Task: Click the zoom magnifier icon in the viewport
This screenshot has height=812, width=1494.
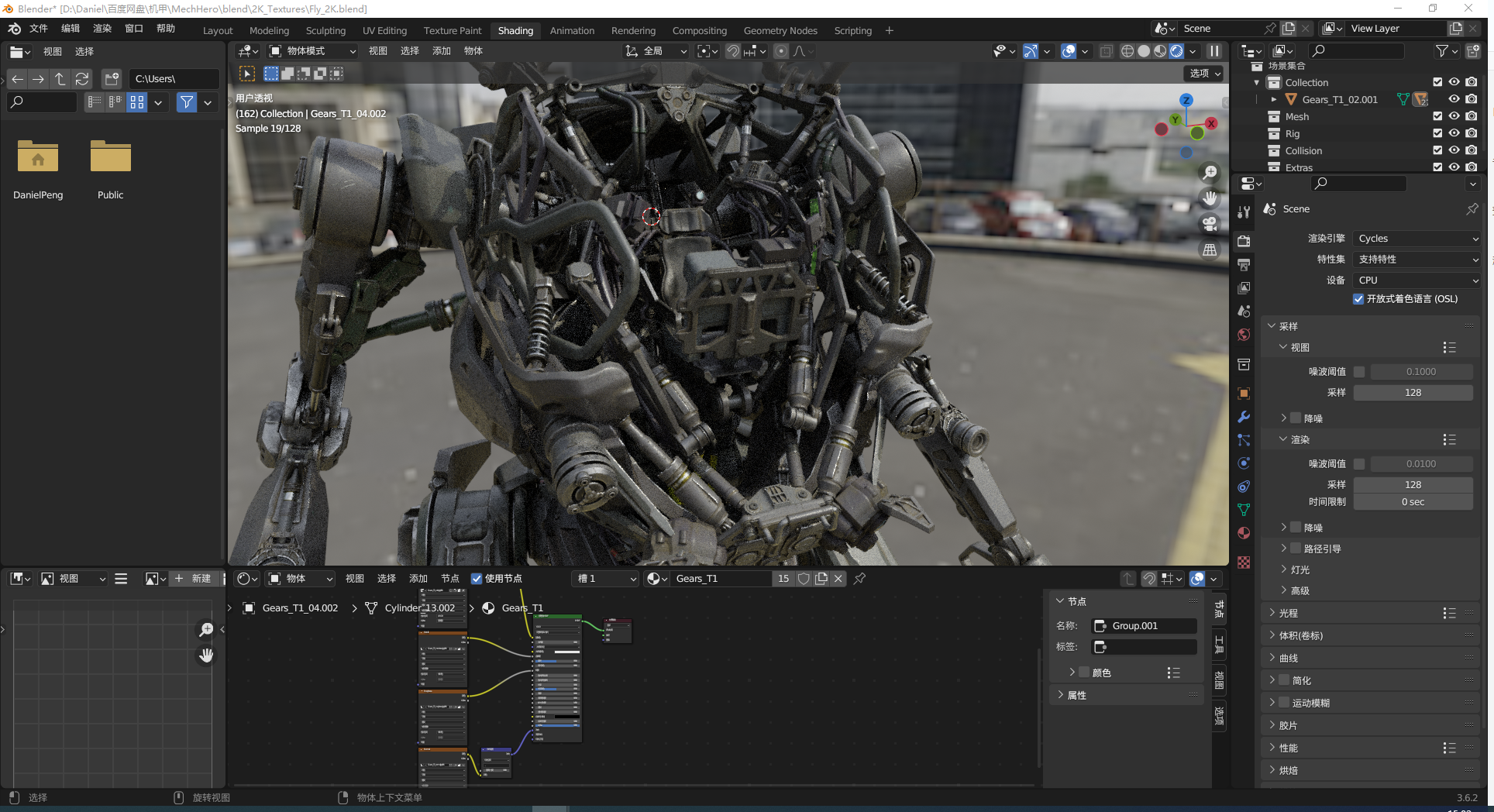Action: (x=1210, y=173)
